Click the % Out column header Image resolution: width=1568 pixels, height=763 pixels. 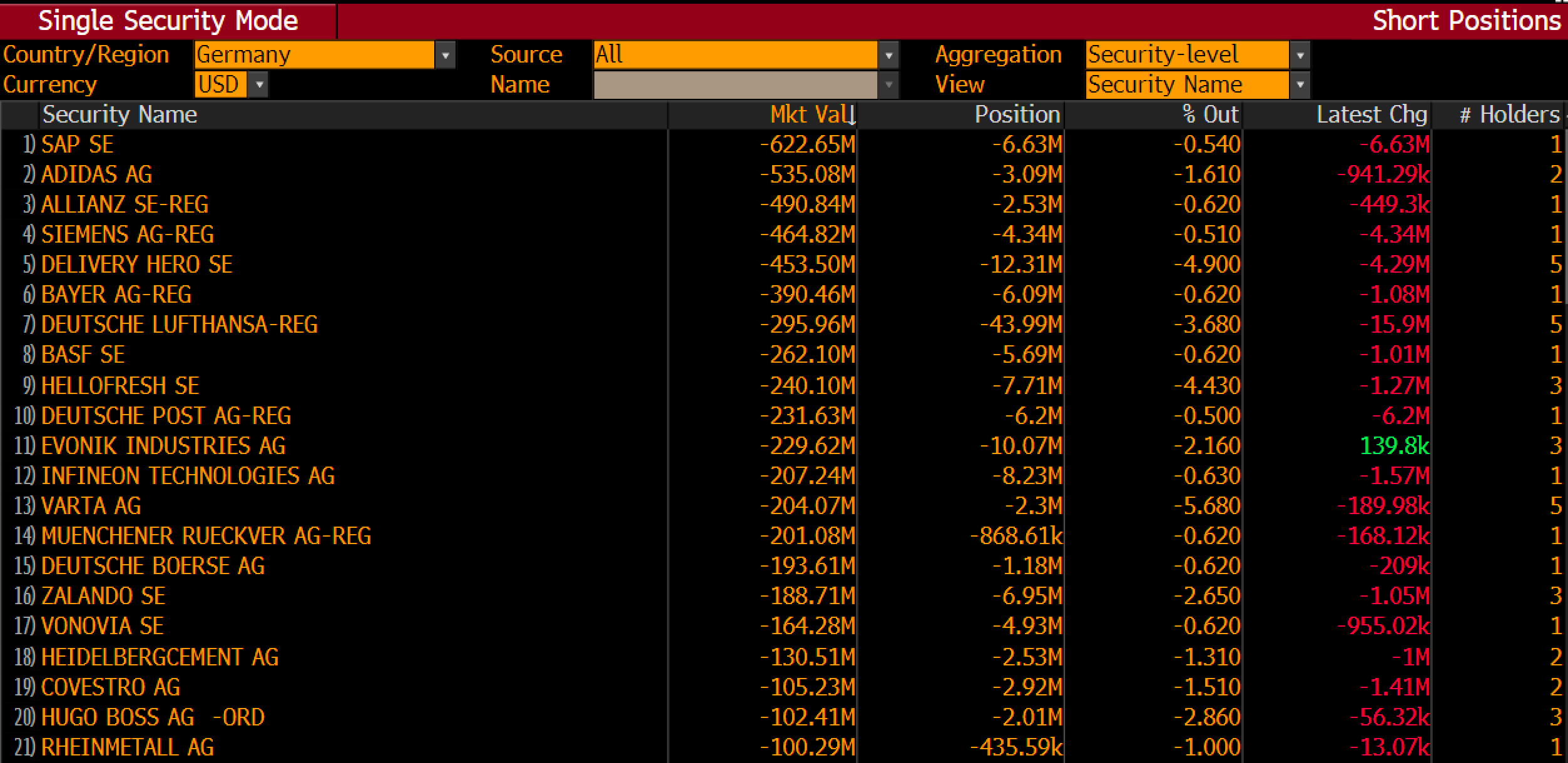(1210, 114)
